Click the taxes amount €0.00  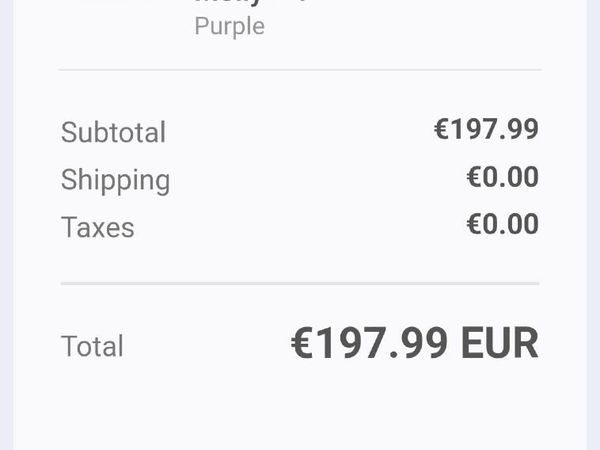[x=502, y=224]
